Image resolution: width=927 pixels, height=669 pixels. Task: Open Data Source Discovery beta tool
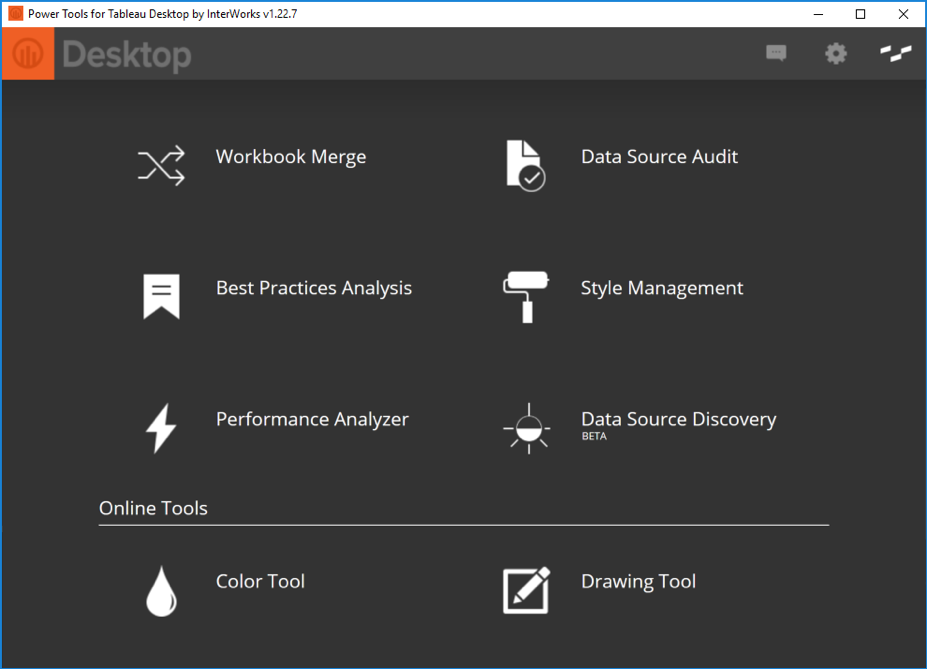pos(526,428)
